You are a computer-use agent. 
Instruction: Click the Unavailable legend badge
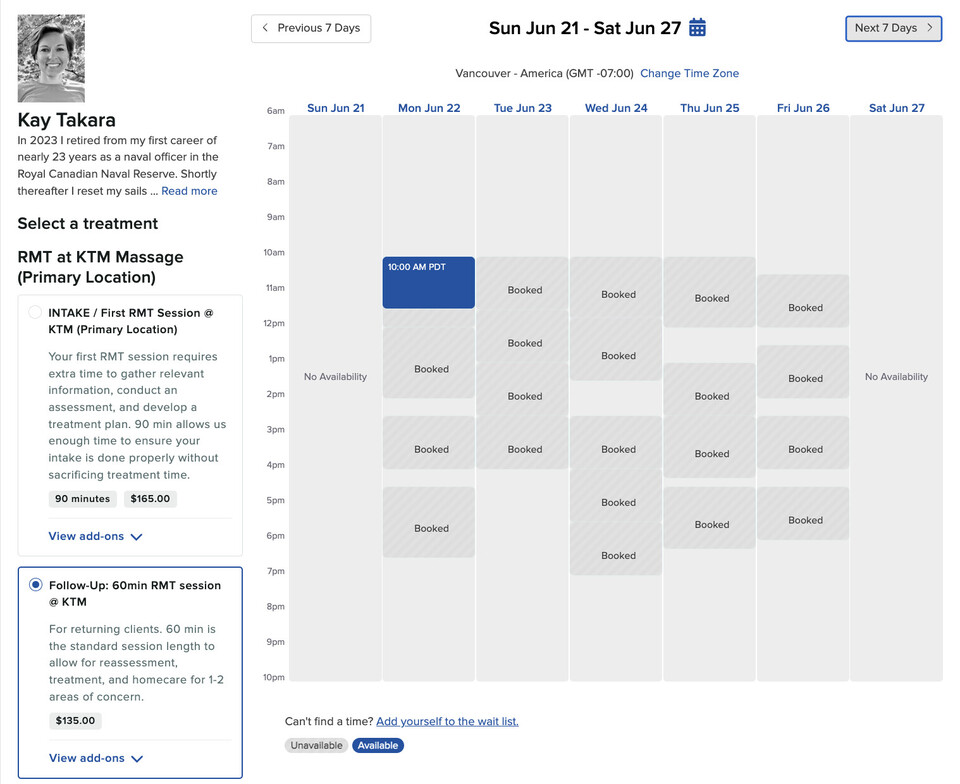[317, 745]
